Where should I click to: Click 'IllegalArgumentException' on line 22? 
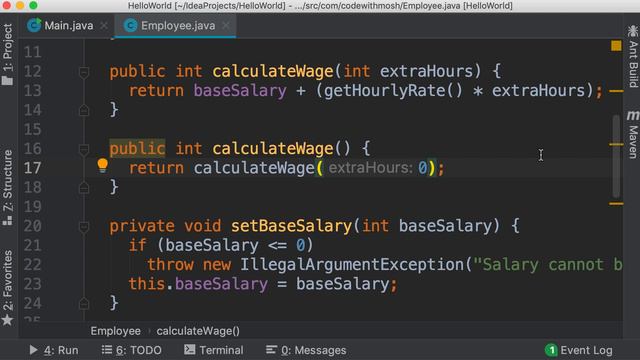352,264
